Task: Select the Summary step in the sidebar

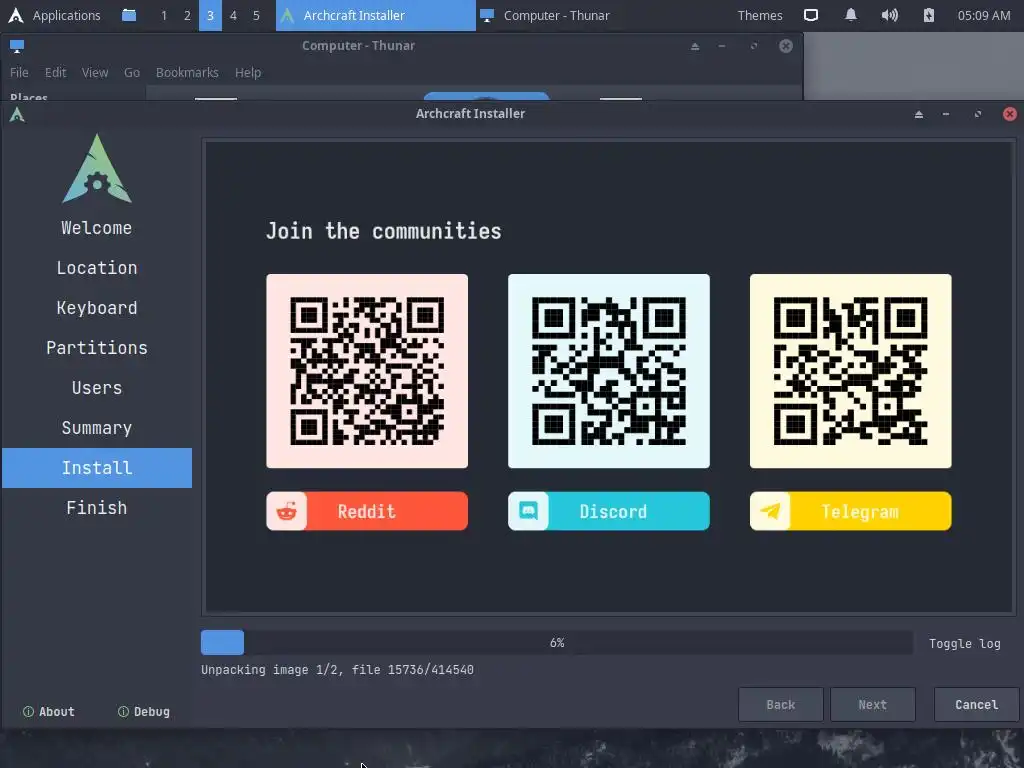Action: (x=97, y=428)
